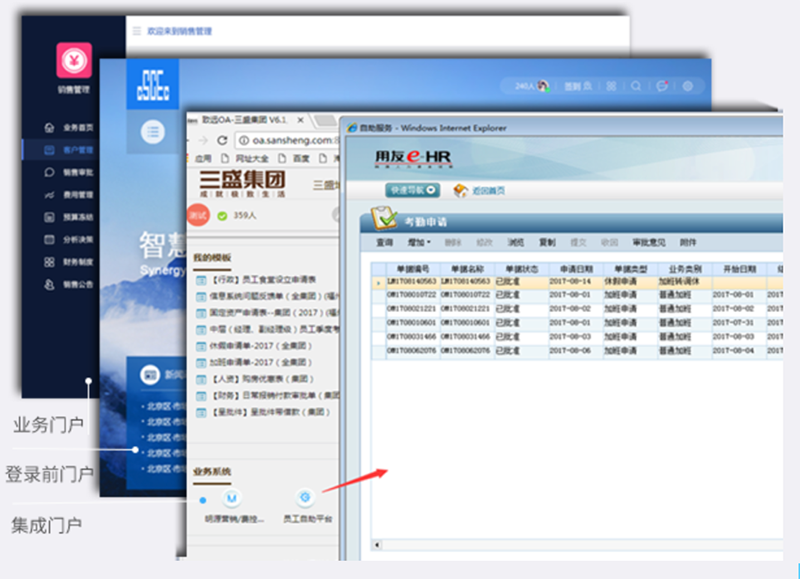The image size is (800, 579).
Task: Click the 查询 toolbar button
Action: (x=385, y=242)
